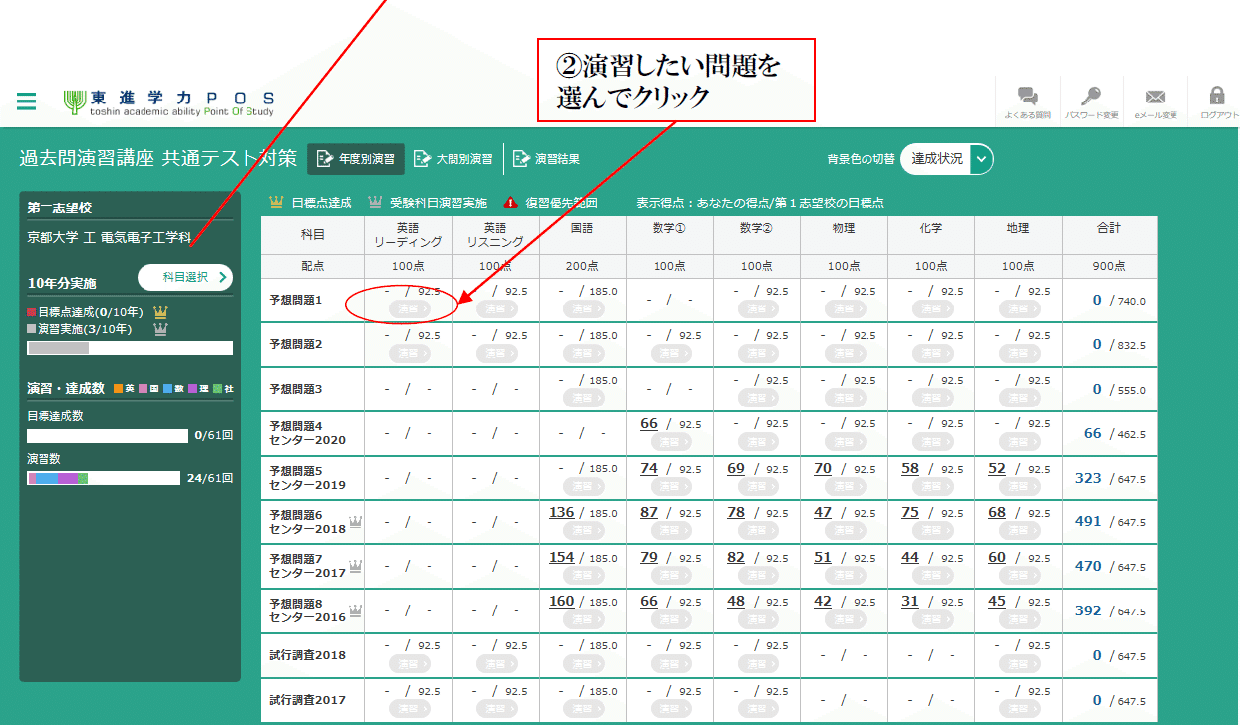Open score 60 for センター2017 地理
Image resolution: width=1240 pixels, height=725 pixels.
[997, 557]
